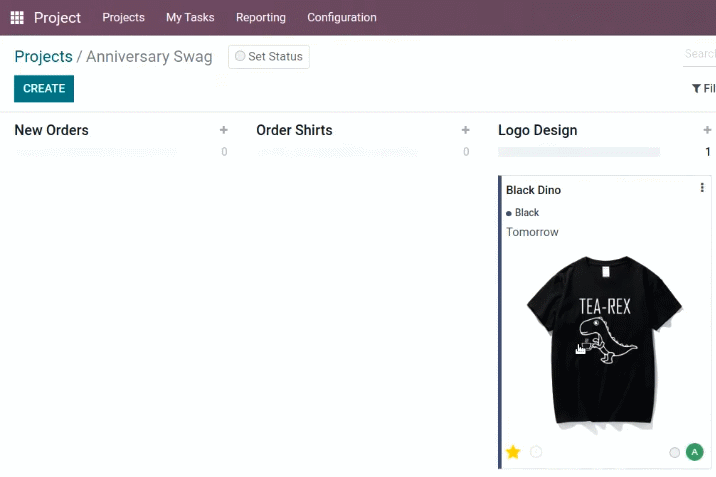Focus the Search input field

pyautogui.click(x=700, y=54)
